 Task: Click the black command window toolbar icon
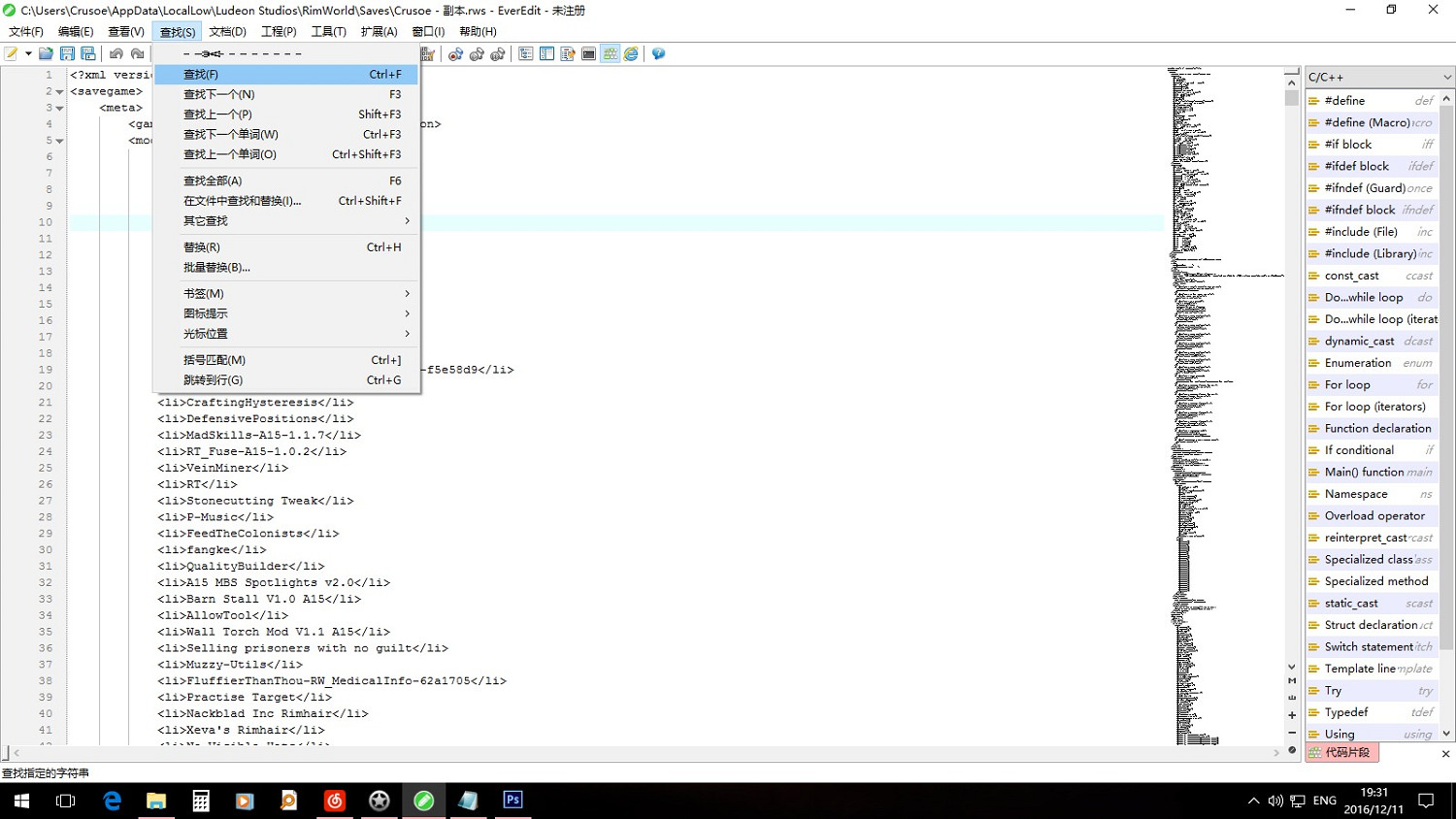(588, 54)
